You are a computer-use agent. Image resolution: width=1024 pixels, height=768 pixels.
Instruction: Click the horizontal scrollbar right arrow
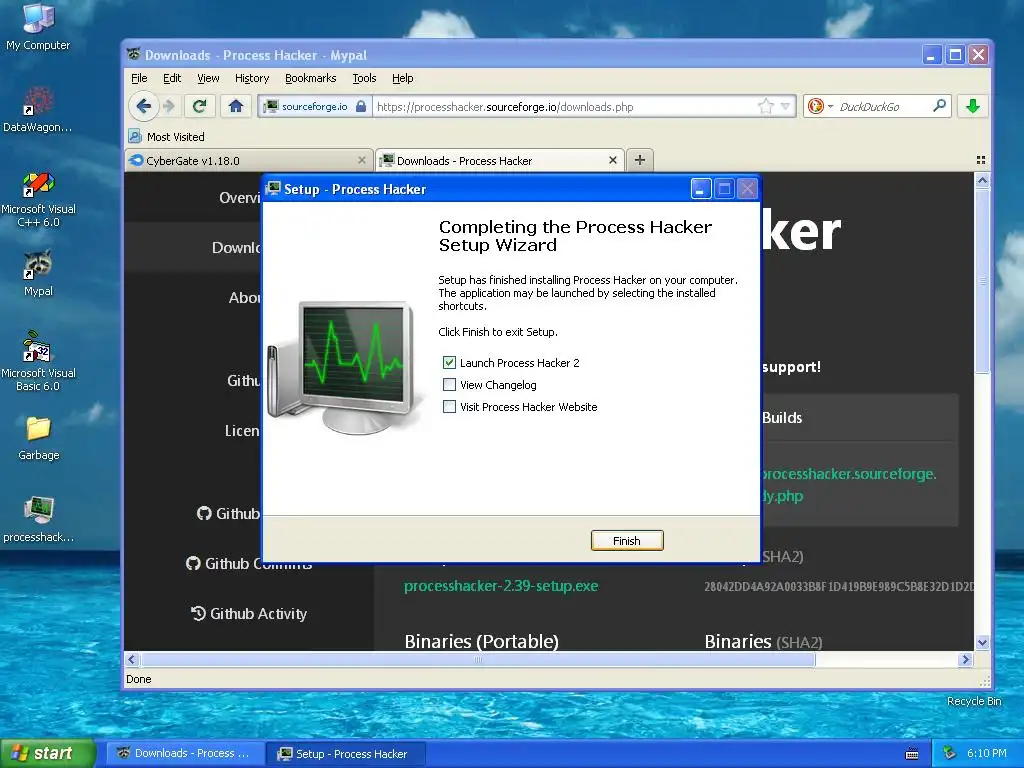(965, 660)
